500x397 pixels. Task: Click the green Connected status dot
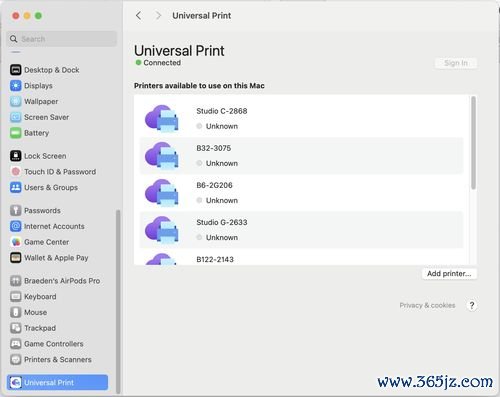pyautogui.click(x=138, y=62)
